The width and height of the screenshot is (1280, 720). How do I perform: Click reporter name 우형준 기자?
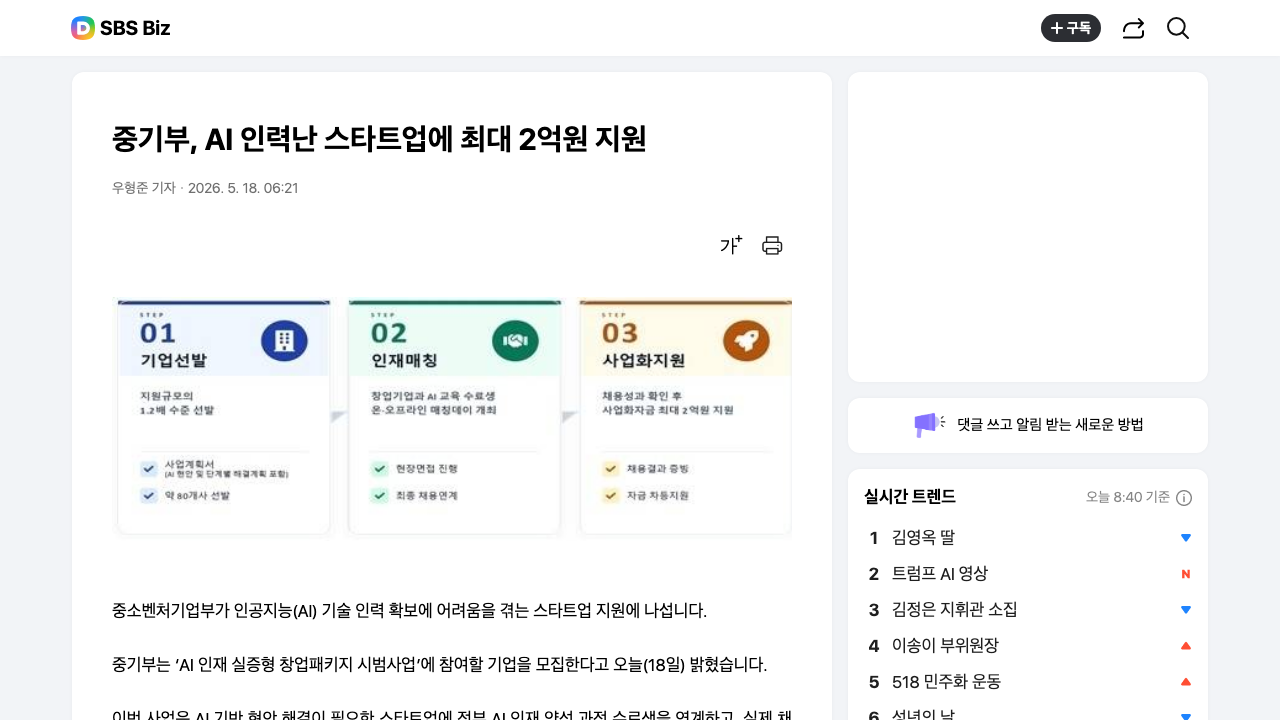(x=144, y=188)
